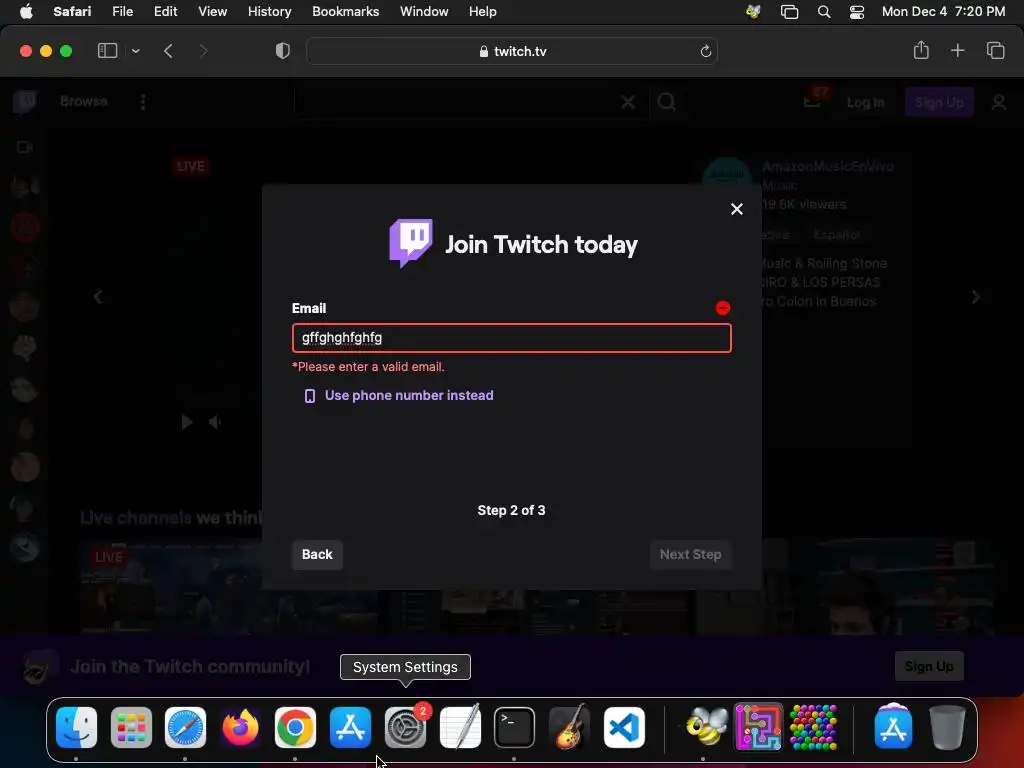This screenshot has height=768, width=1024.
Task: Click the Twitch search magnifier button
Action: [x=666, y=102]
